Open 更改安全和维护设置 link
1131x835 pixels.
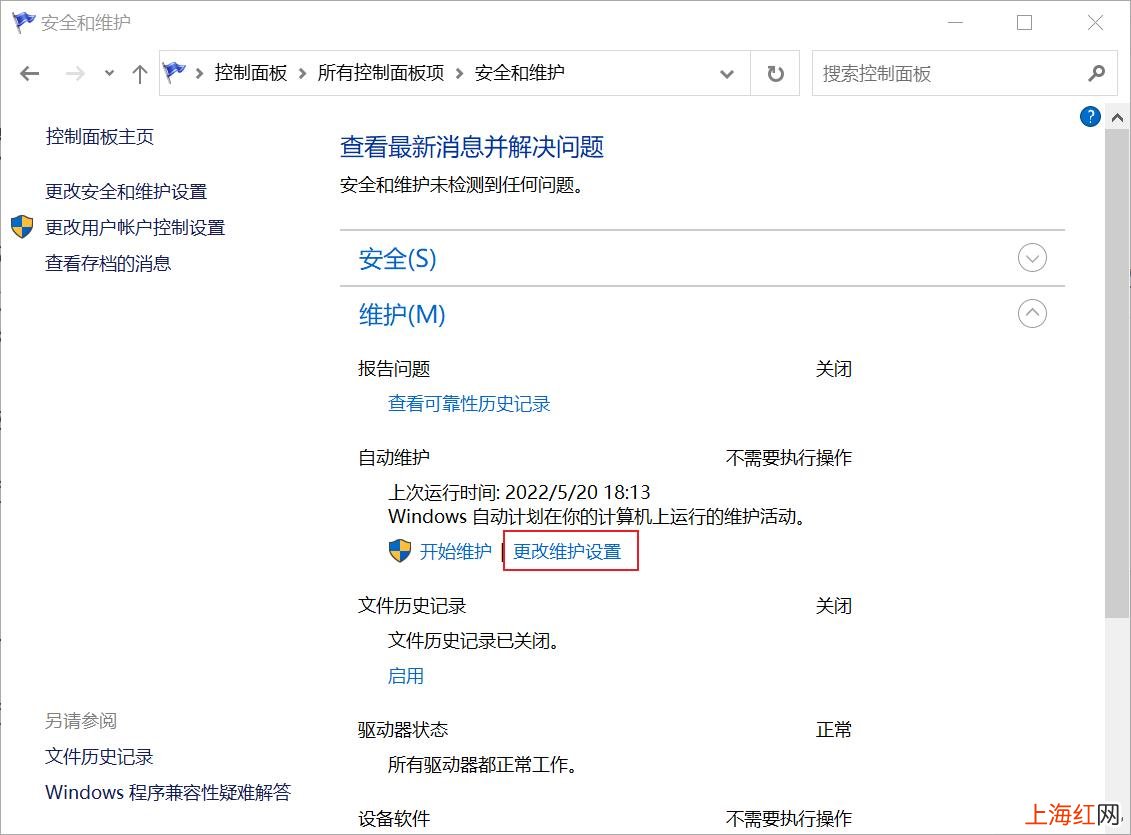pos(126,191)
